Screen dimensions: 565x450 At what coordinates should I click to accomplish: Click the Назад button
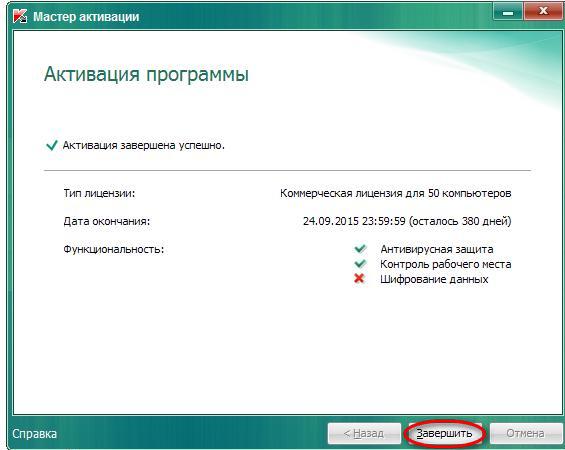(364, 433)
